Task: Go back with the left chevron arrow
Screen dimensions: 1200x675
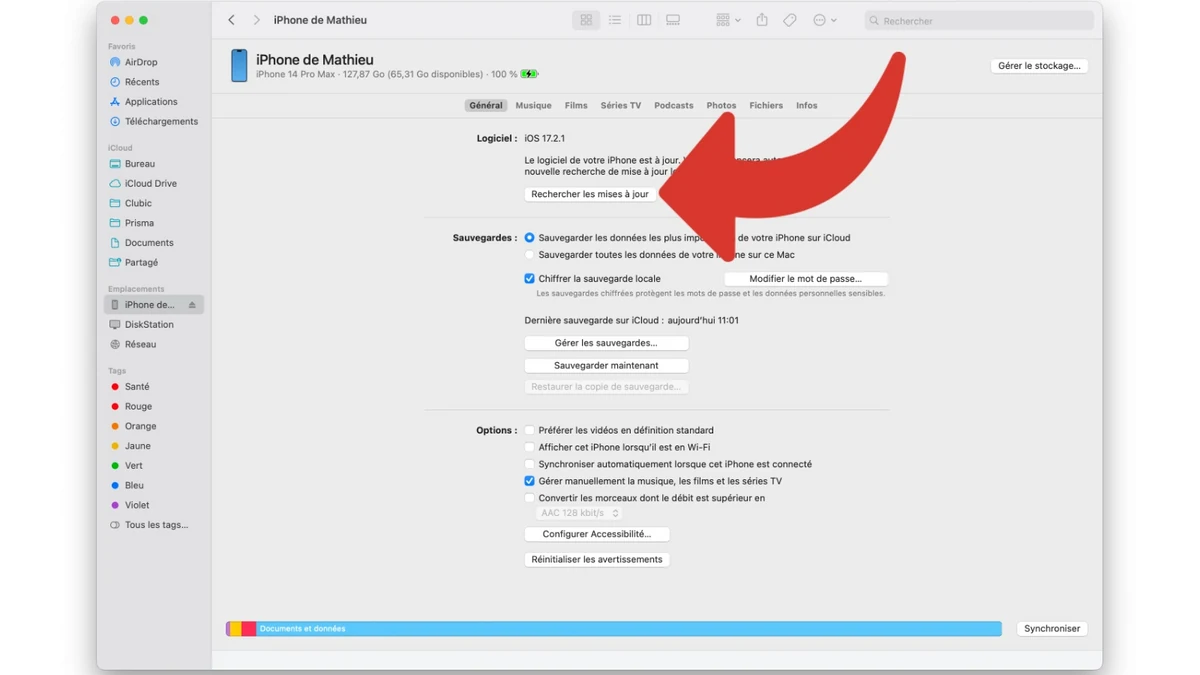Action: [x=232, y=20]
